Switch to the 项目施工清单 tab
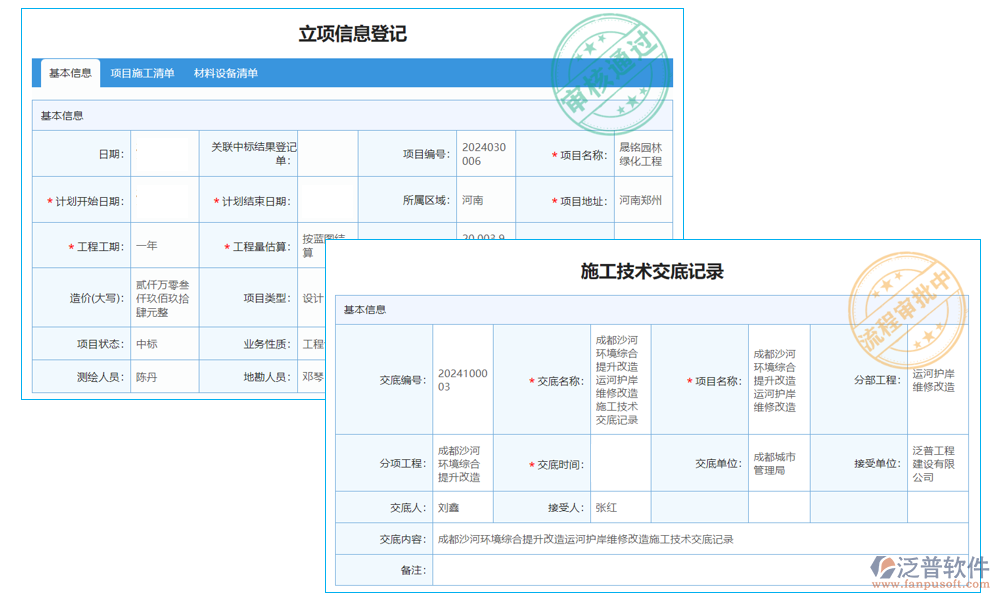The image size is (1000, 600). [143, 72]
